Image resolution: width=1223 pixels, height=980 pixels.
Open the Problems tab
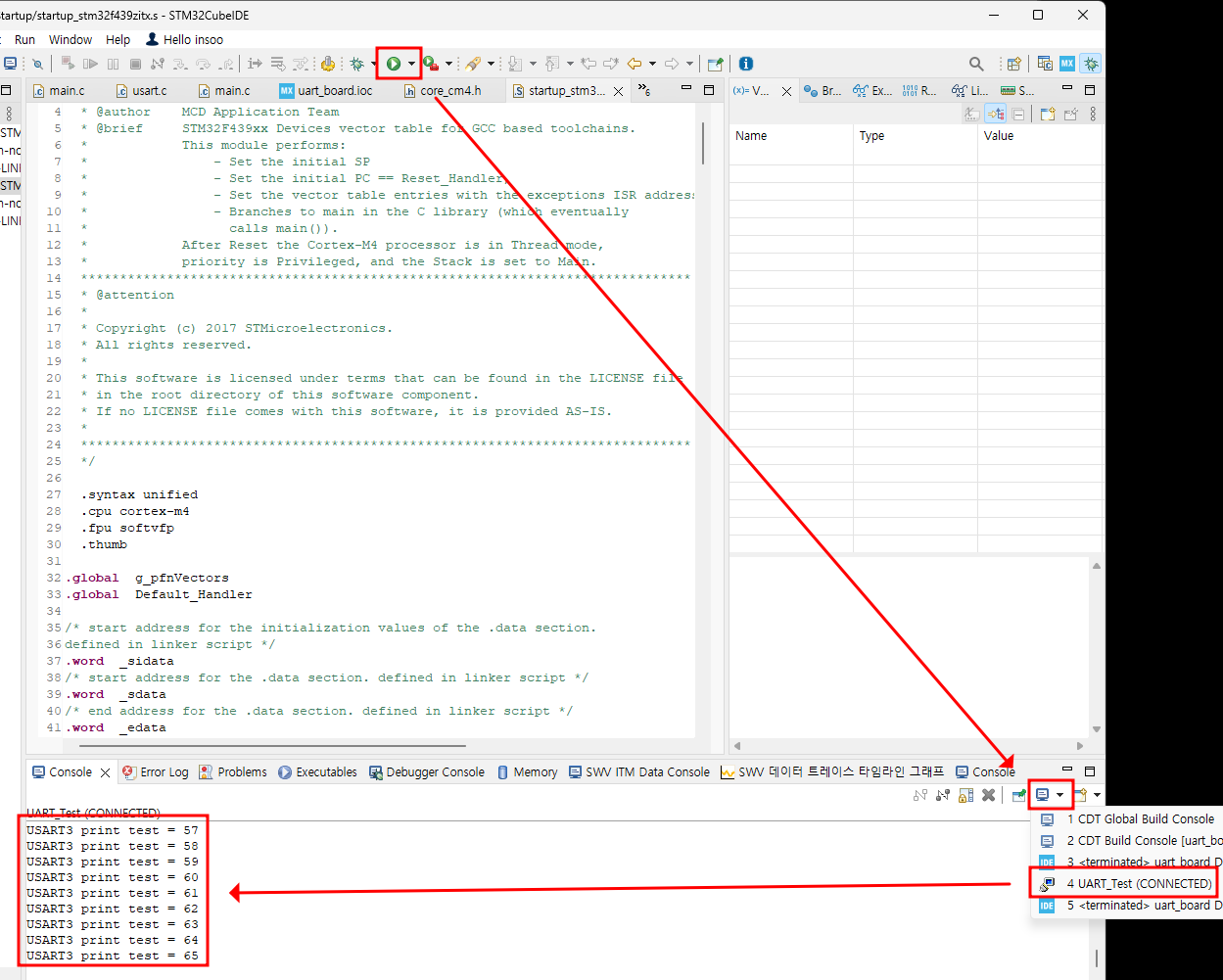pos(233,772)
